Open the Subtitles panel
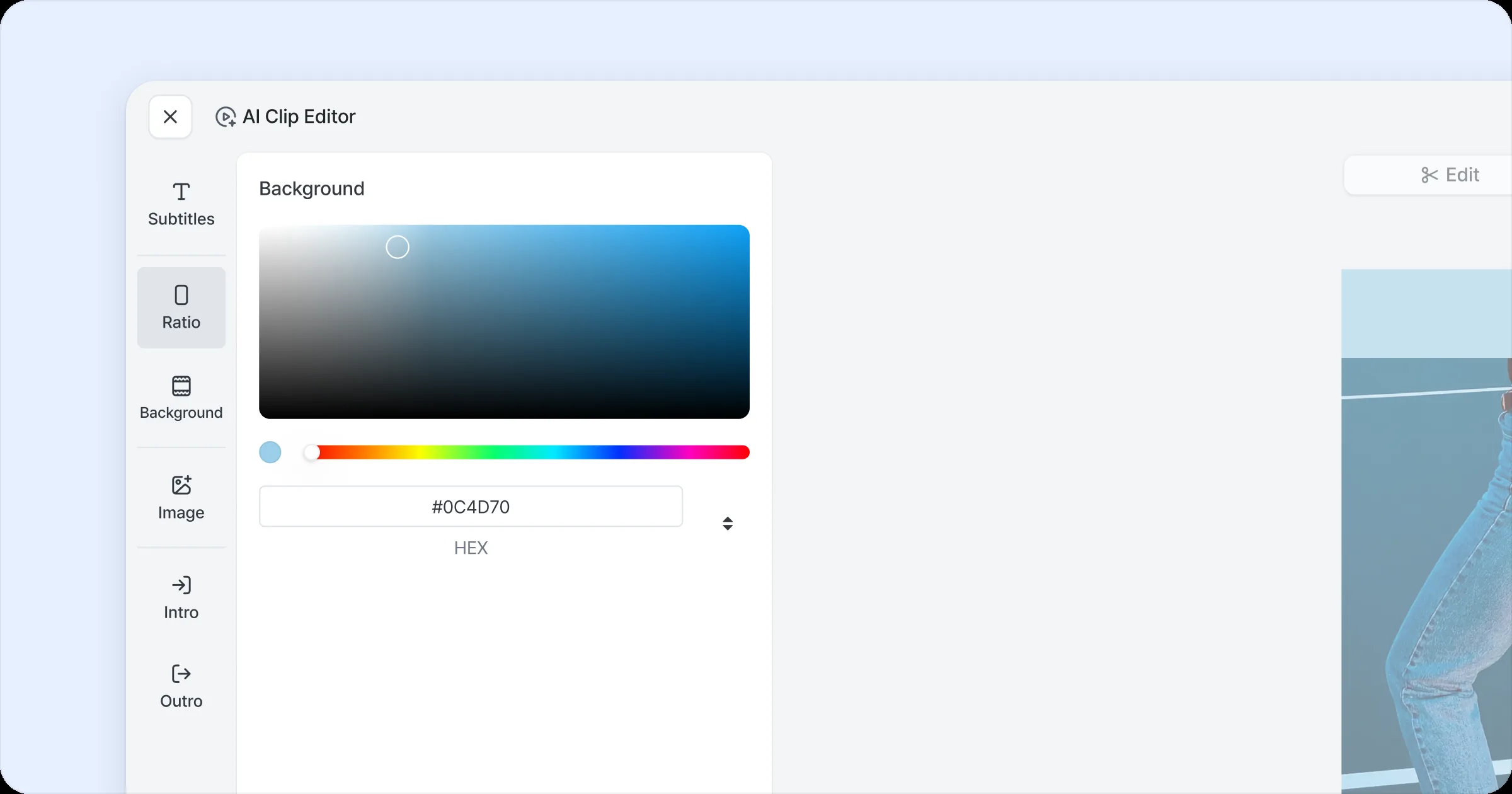This screenshot has width=1512, height=794. [x=181, y=205]
